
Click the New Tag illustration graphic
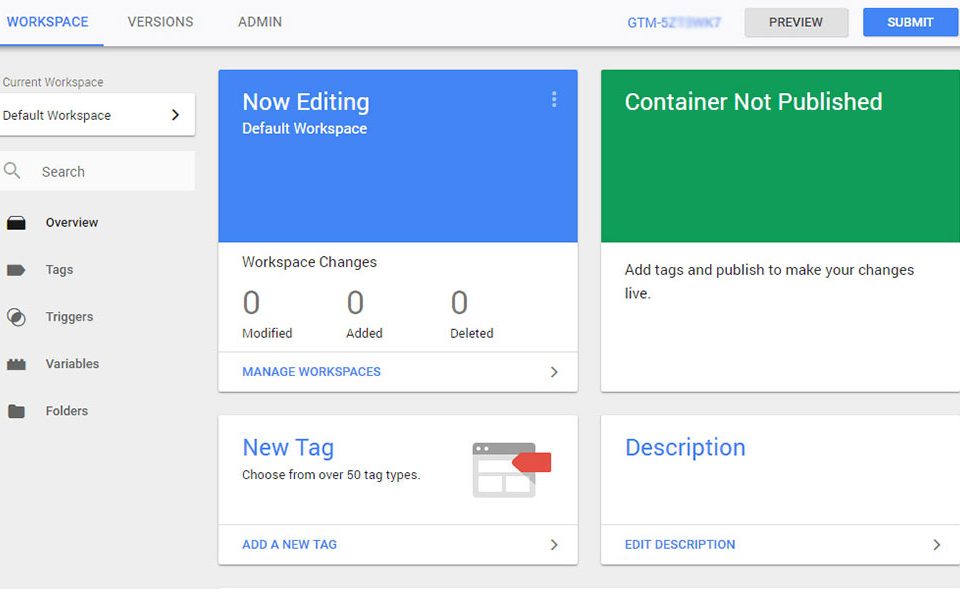click(x=511, y=469)
